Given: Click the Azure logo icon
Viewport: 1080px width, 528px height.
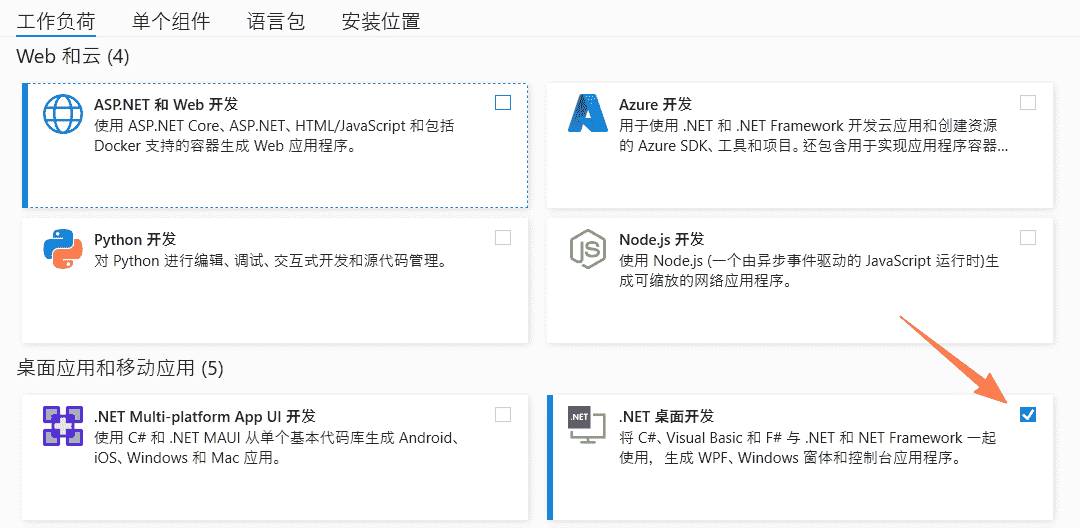Looking at the screenshot, I should [x=588, y=114].
